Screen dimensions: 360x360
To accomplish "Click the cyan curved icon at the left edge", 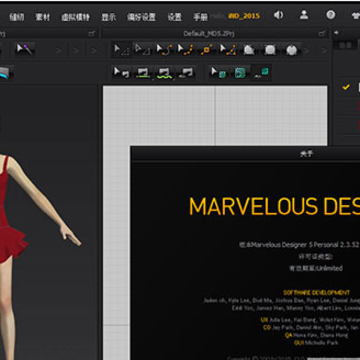I will tap(6, 73).
